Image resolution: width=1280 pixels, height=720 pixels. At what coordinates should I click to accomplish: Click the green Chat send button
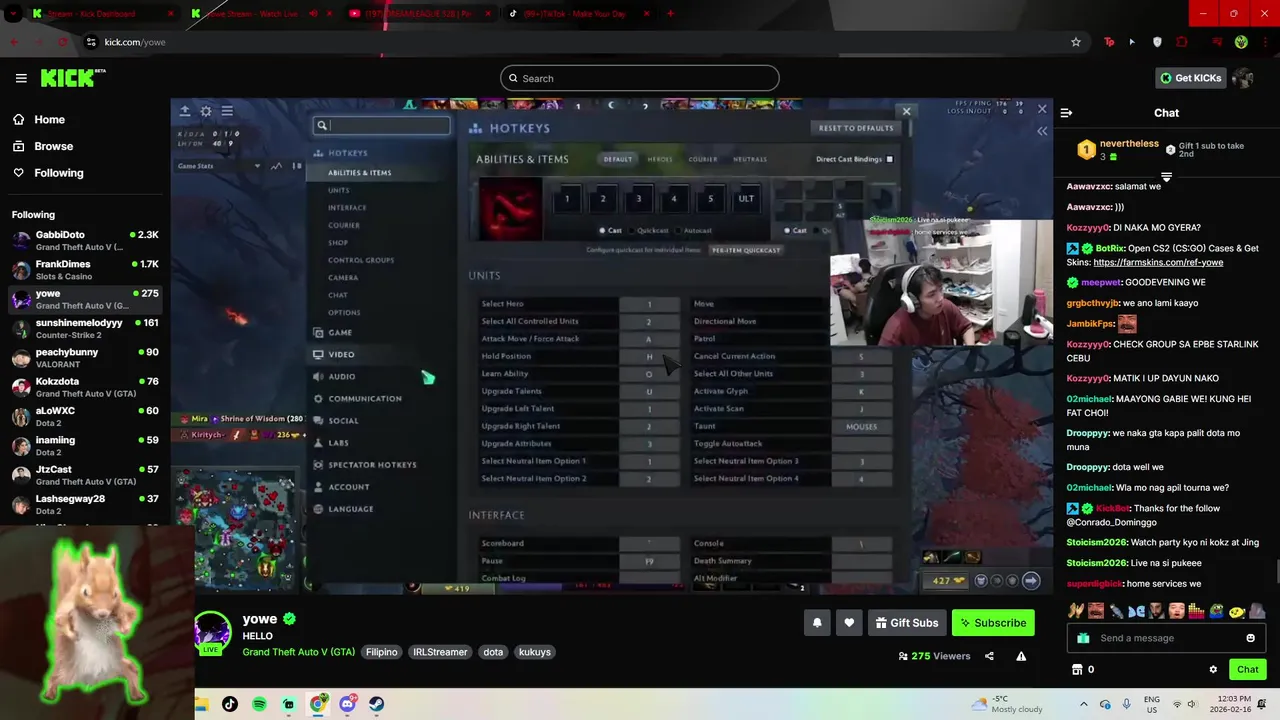click(1248, 669)
